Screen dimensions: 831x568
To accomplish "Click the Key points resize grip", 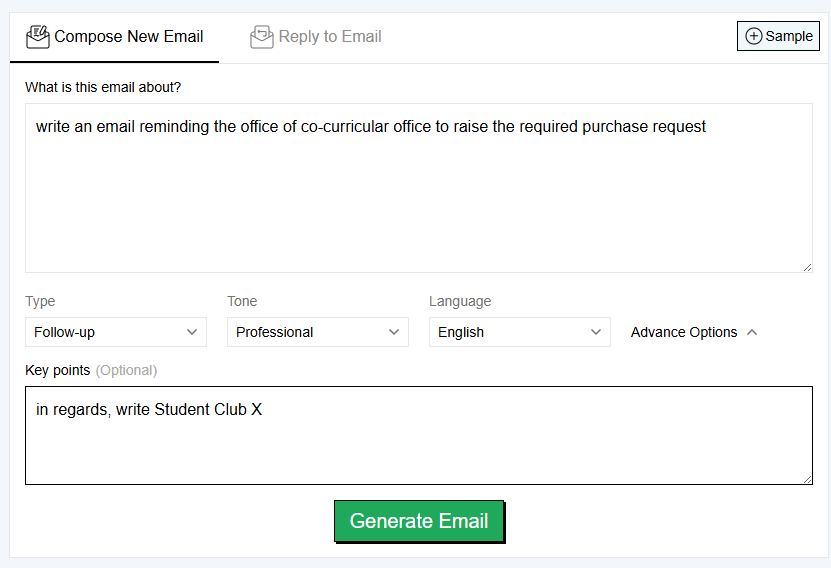I will pyautogui.click(x=806, y=479).
